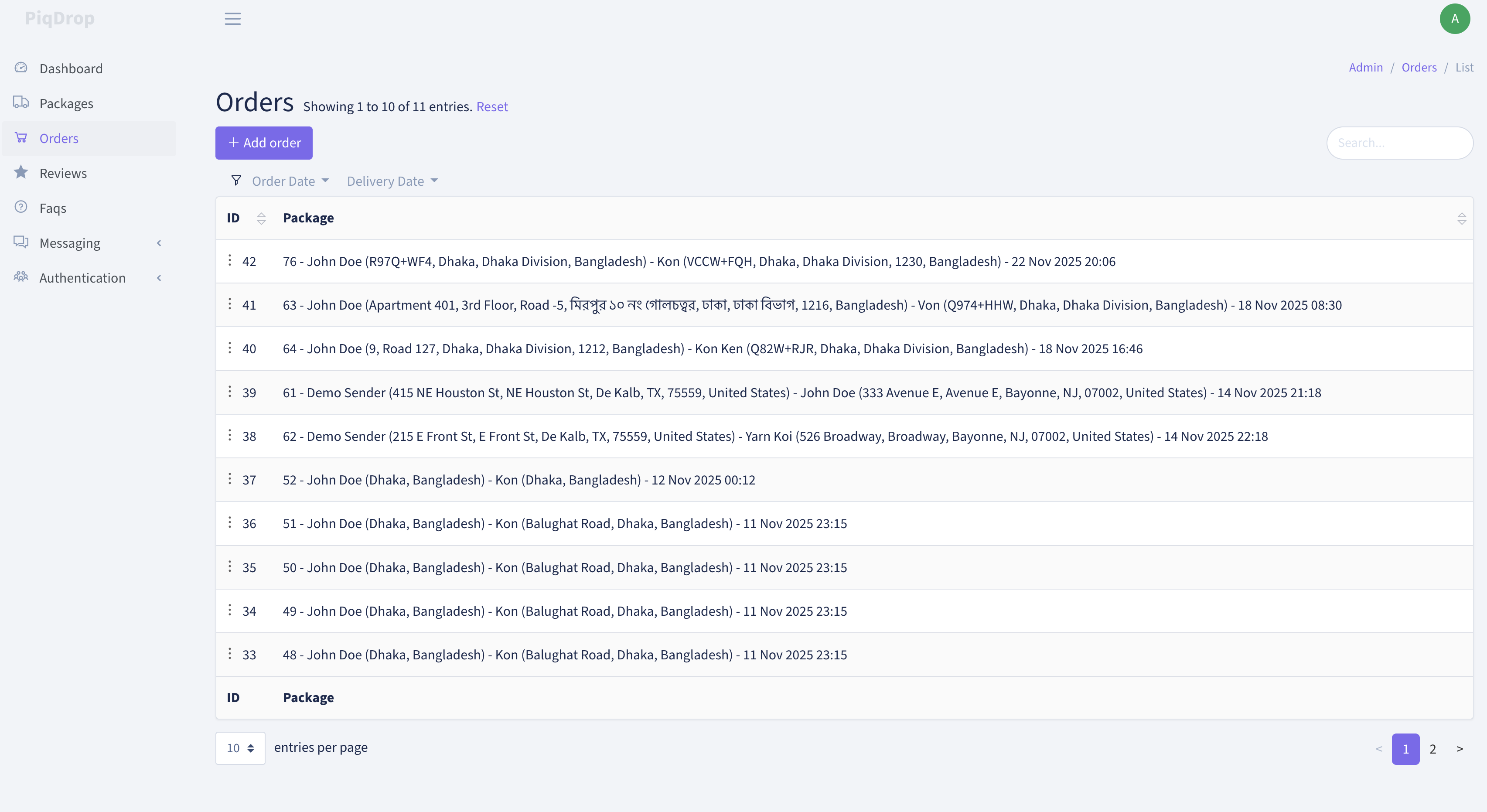Image resolution: width=1487 pixels, height=812 pixels.
Task: Click package 51 row text
Action: (x=565, y=523)
